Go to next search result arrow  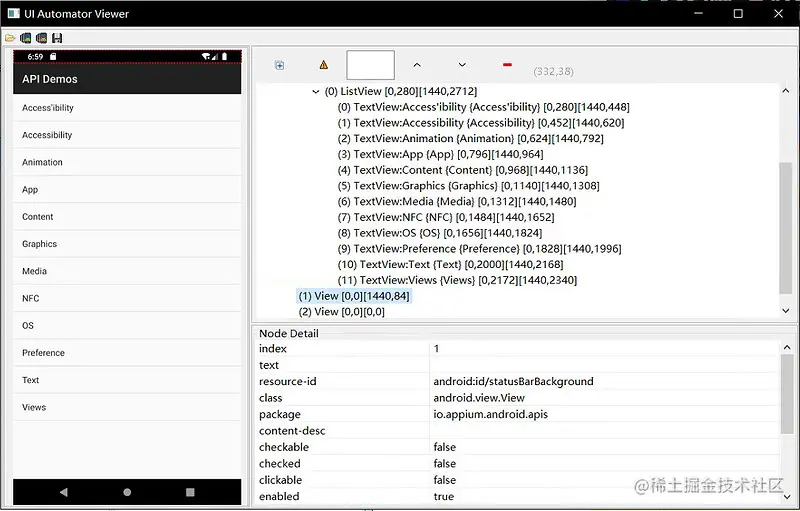[x=462, y=65]
